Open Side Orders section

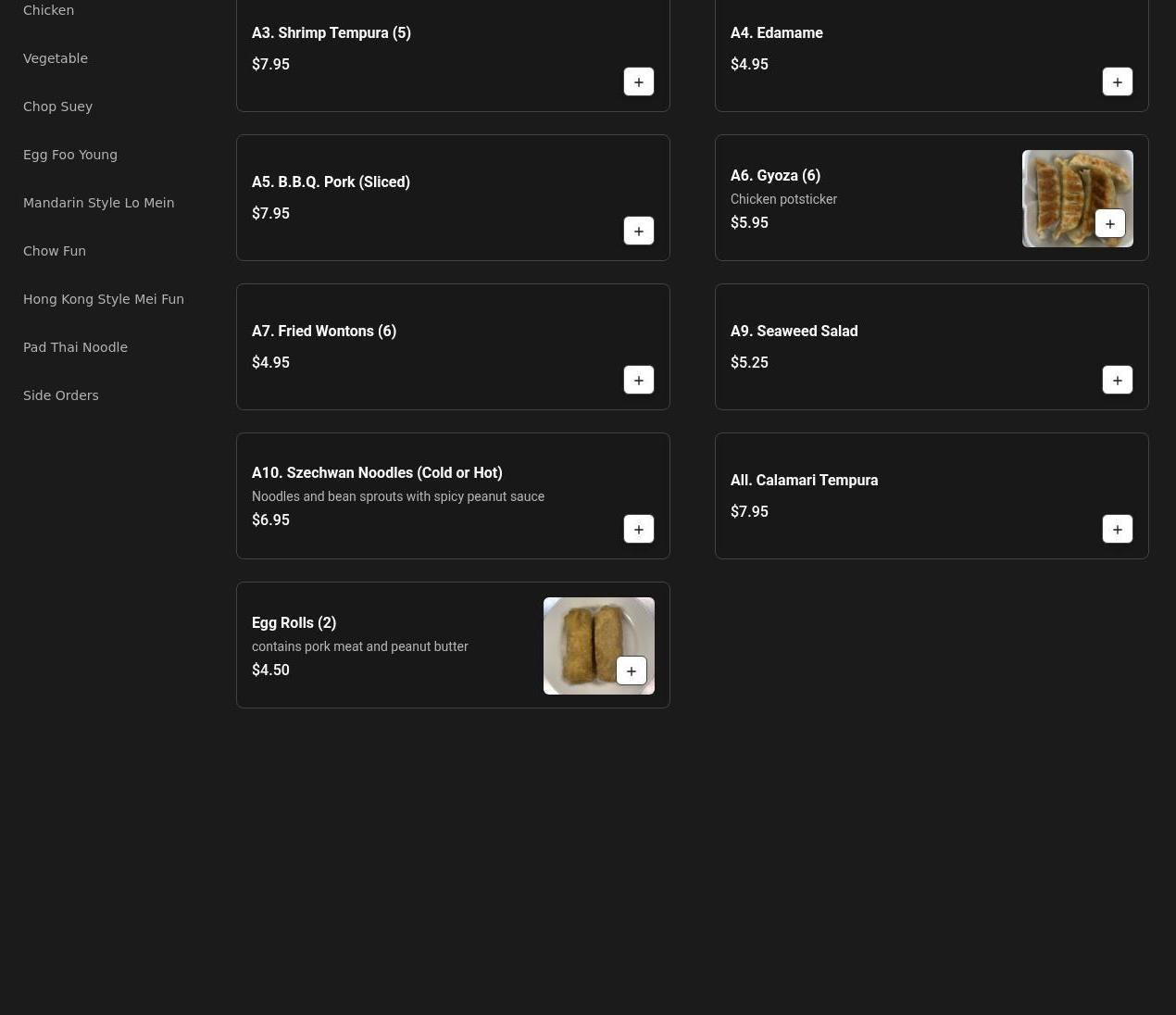point(61,395)
